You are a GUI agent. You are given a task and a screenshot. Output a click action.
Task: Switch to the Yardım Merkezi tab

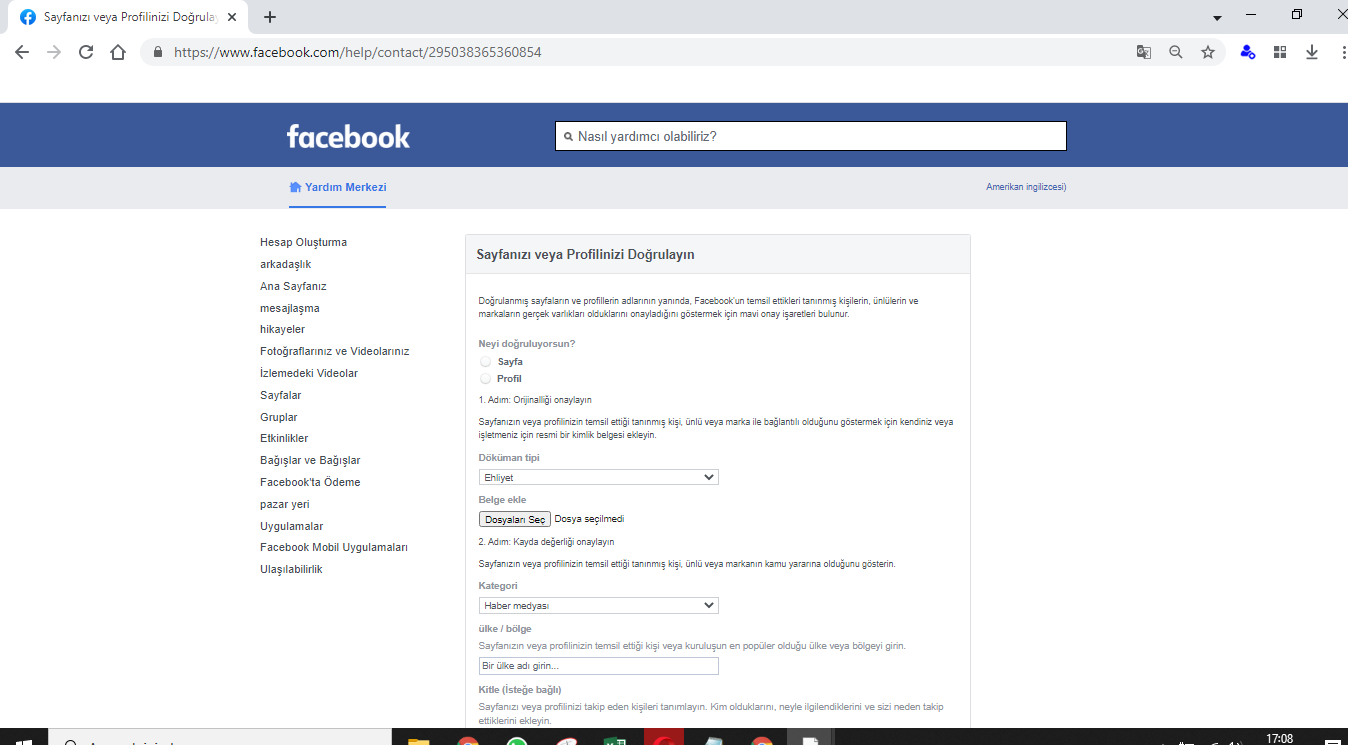(x=337, y=188)
